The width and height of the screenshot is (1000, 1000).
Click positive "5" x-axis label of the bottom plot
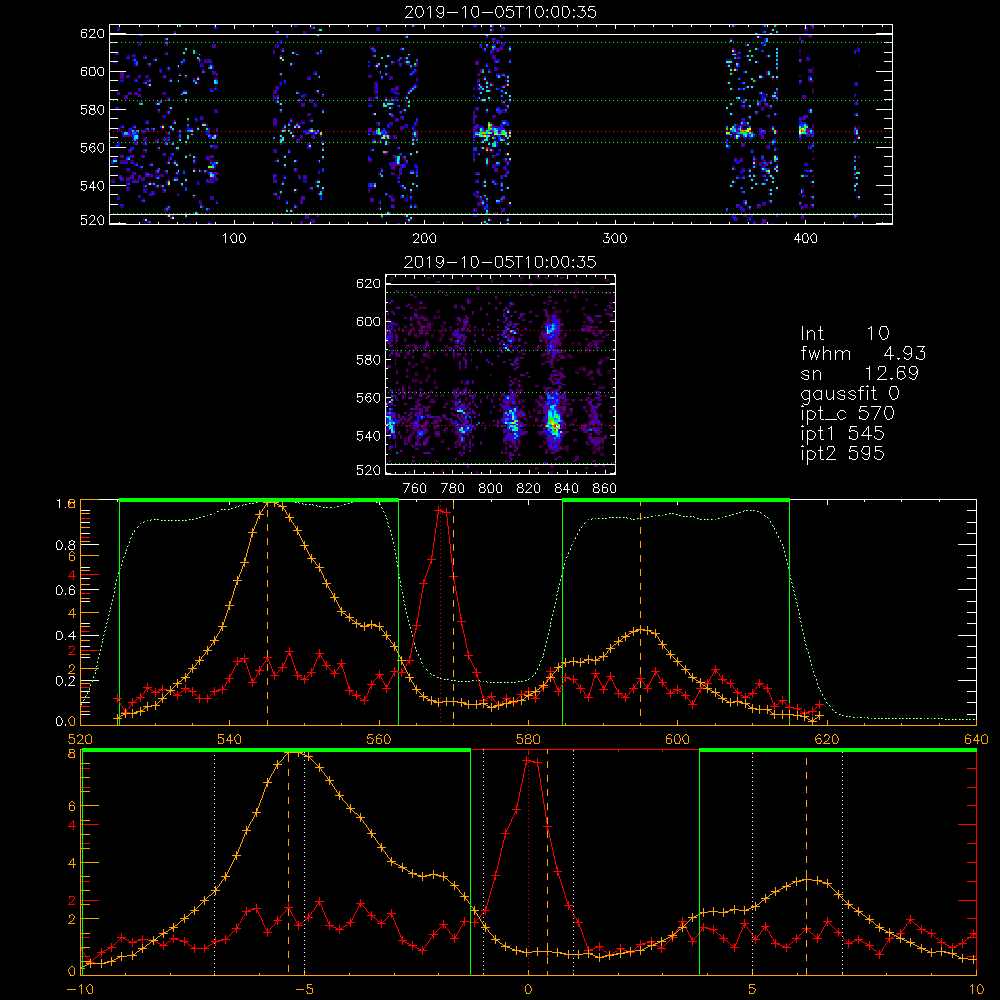tap(752, 990)
